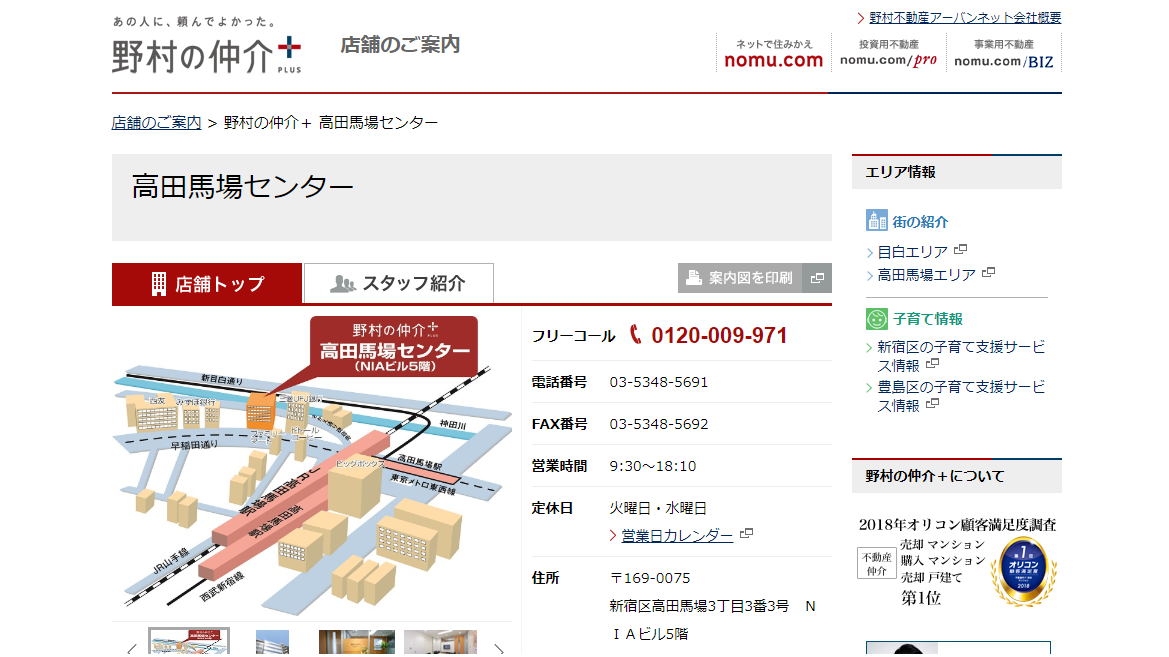Select the wood-paneled interior thumbnail
This screenshot has height=657, width=1169.
(356, 643)
